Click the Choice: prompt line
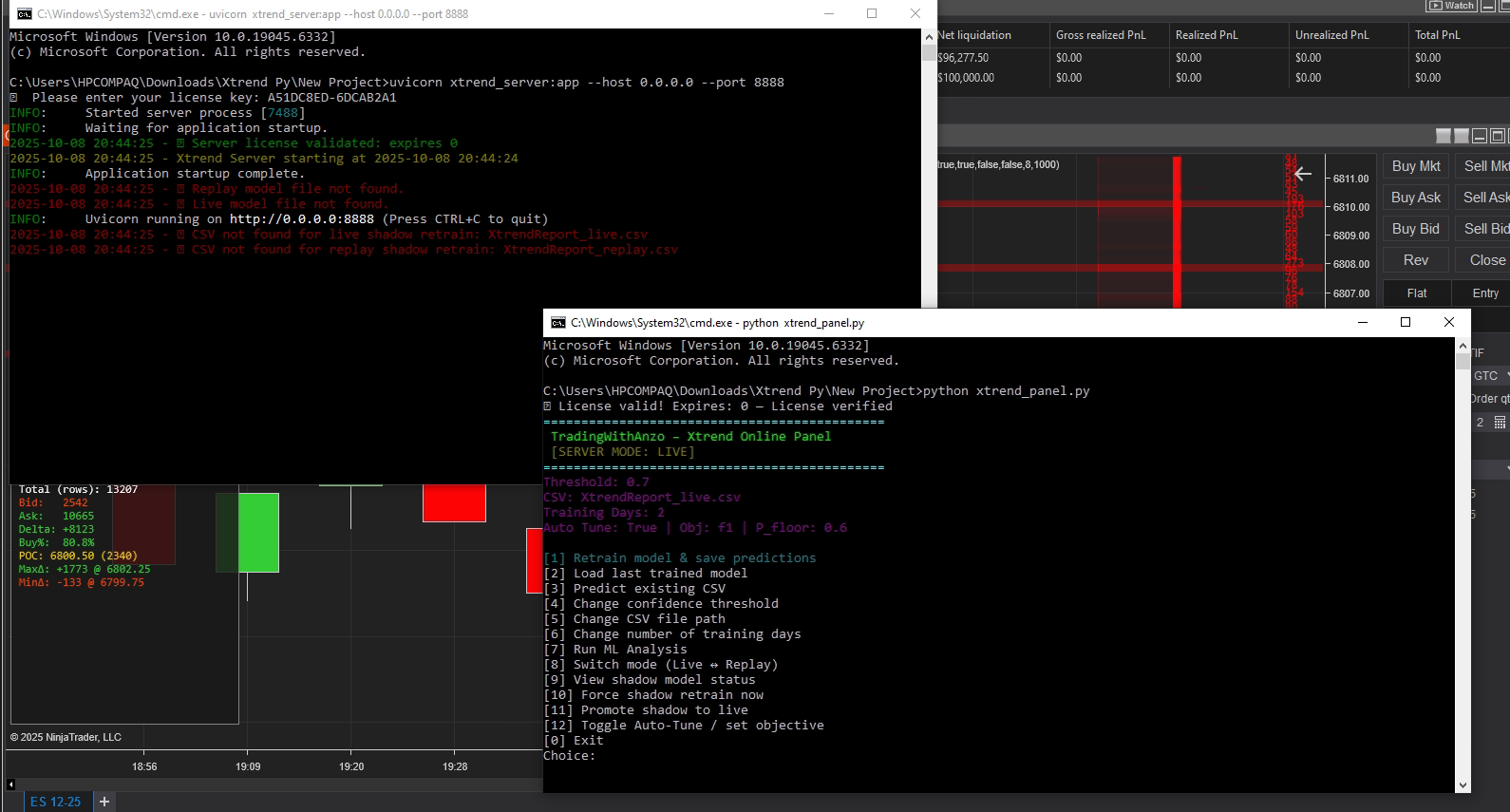The height and width of the screenshot is (812, 1510). [x=570, y=756]
